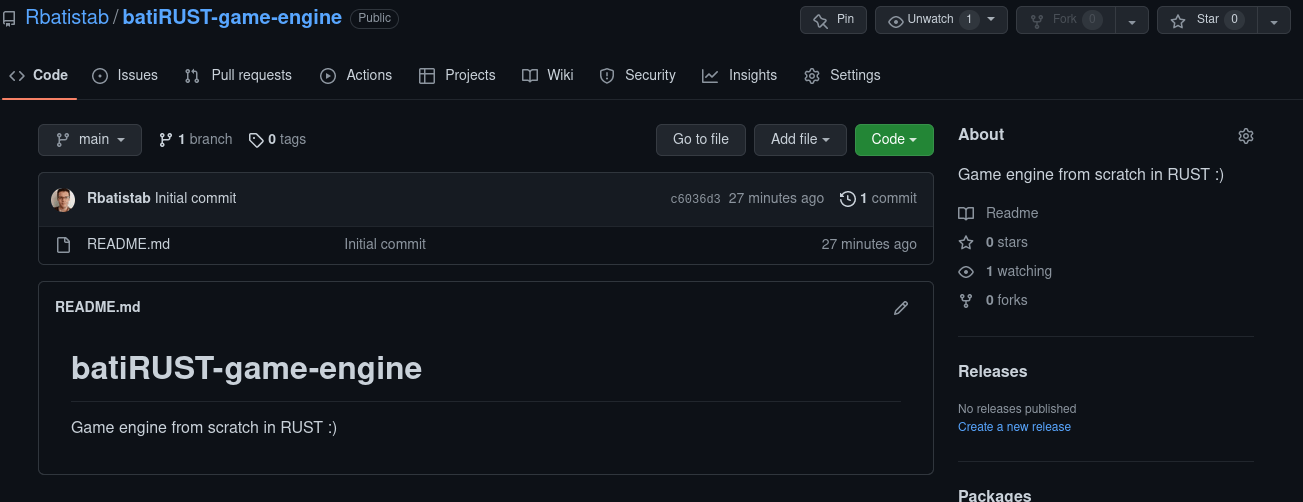This screenshot has width=1303, height=502.
Task: Star the repository
Action: tap(1206, 20)
